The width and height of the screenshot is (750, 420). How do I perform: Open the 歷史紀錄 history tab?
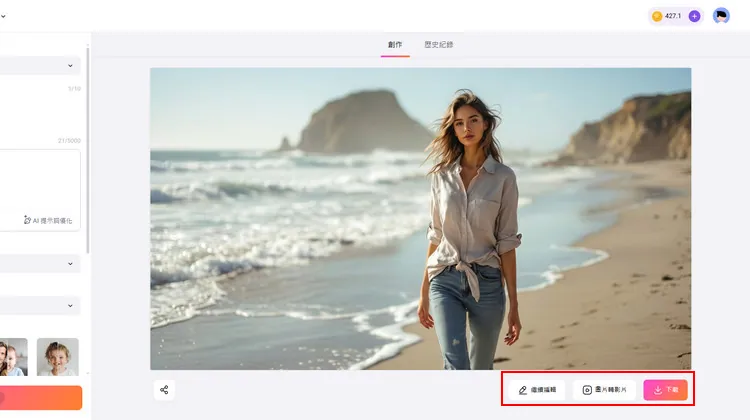[x=438, y=45]
